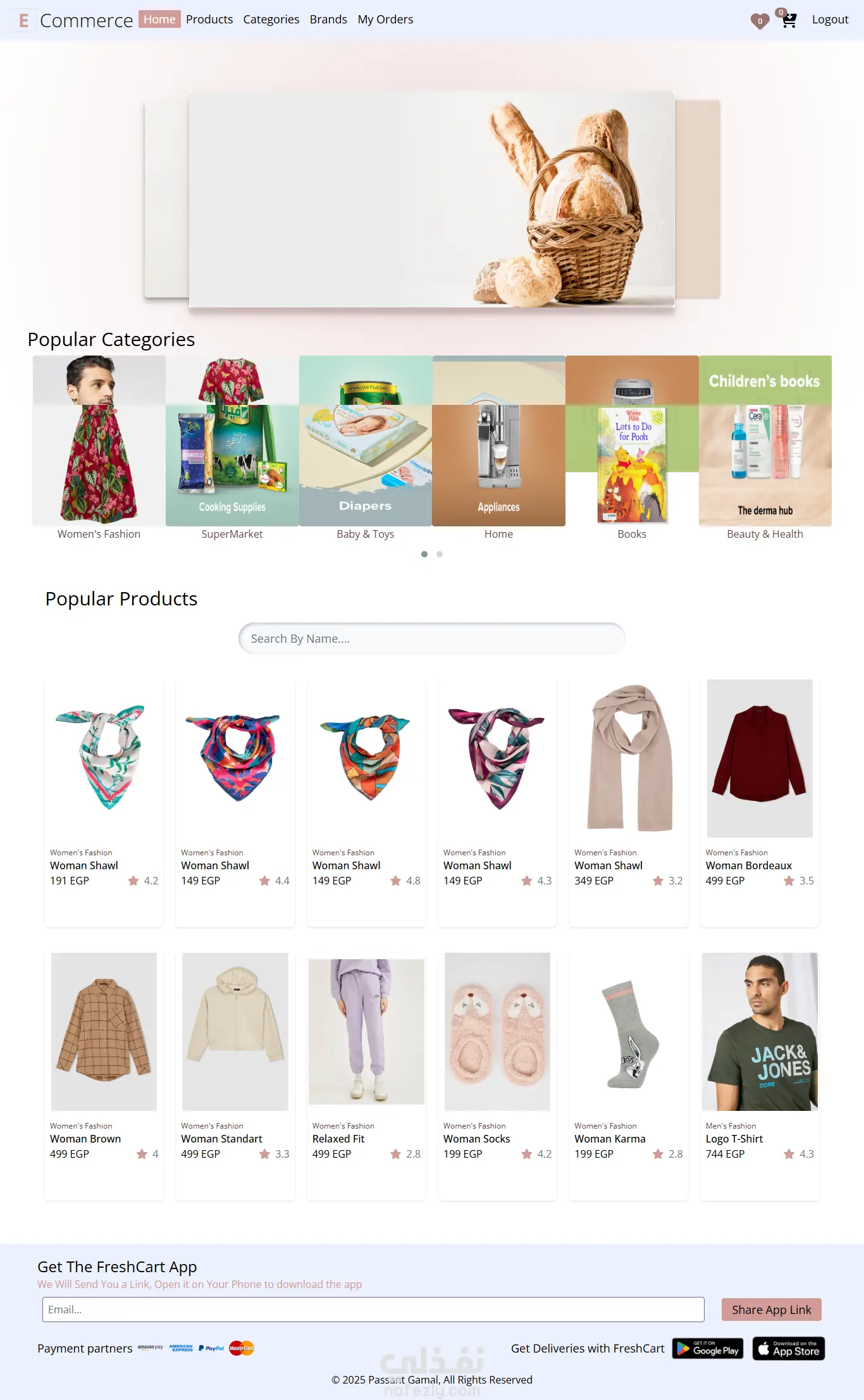Focus the Email input field
This screenshot has height=1400, width=864.
(x=373, y=1310)
